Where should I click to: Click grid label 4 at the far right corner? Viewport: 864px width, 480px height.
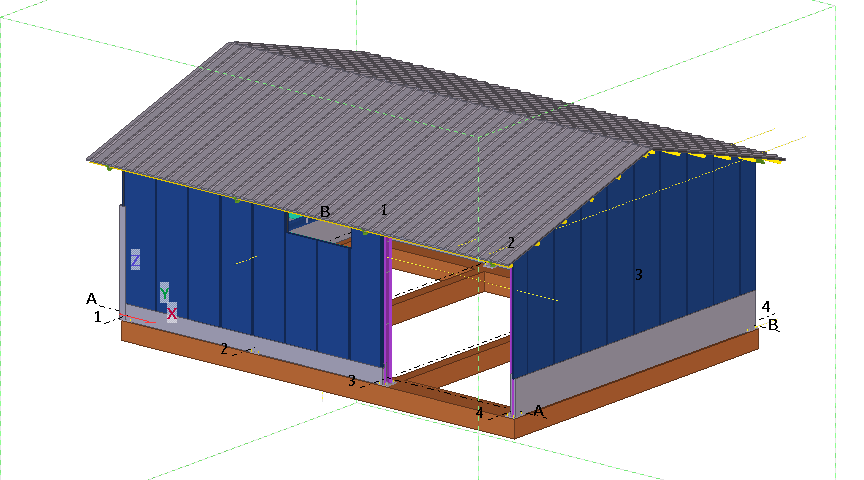point(766,307)
